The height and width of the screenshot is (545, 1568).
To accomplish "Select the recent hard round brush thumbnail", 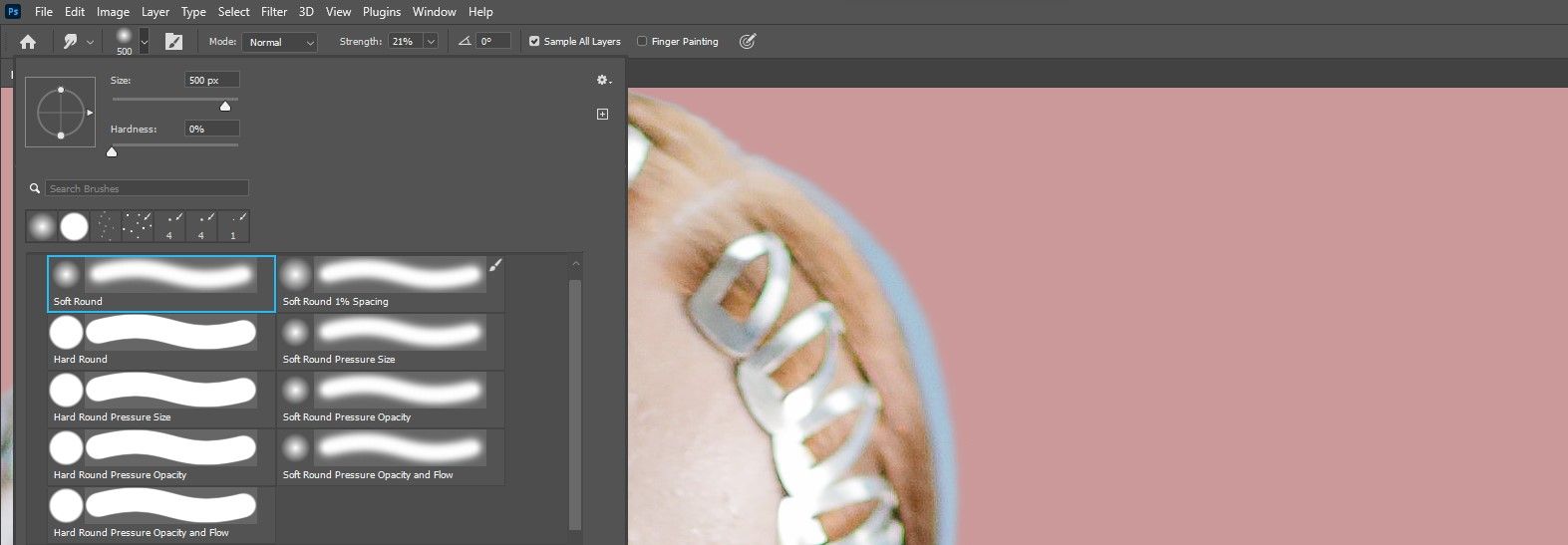I will 75,227.
